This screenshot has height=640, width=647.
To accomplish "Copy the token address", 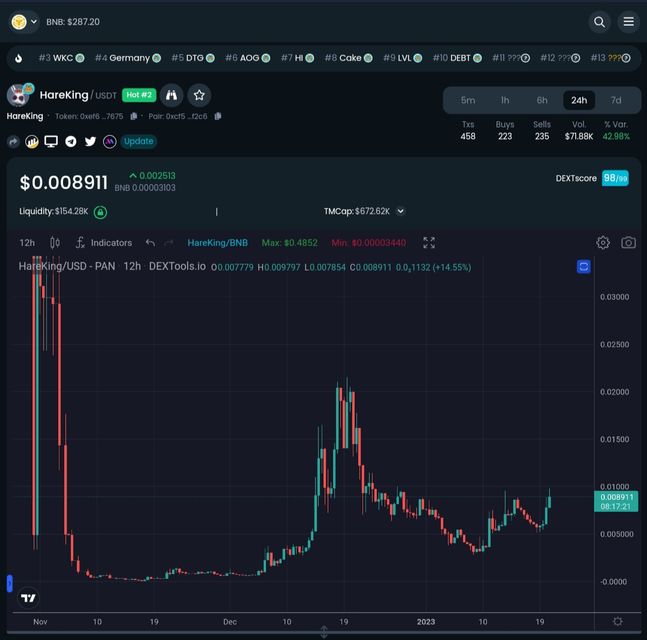I will [133, 116].
